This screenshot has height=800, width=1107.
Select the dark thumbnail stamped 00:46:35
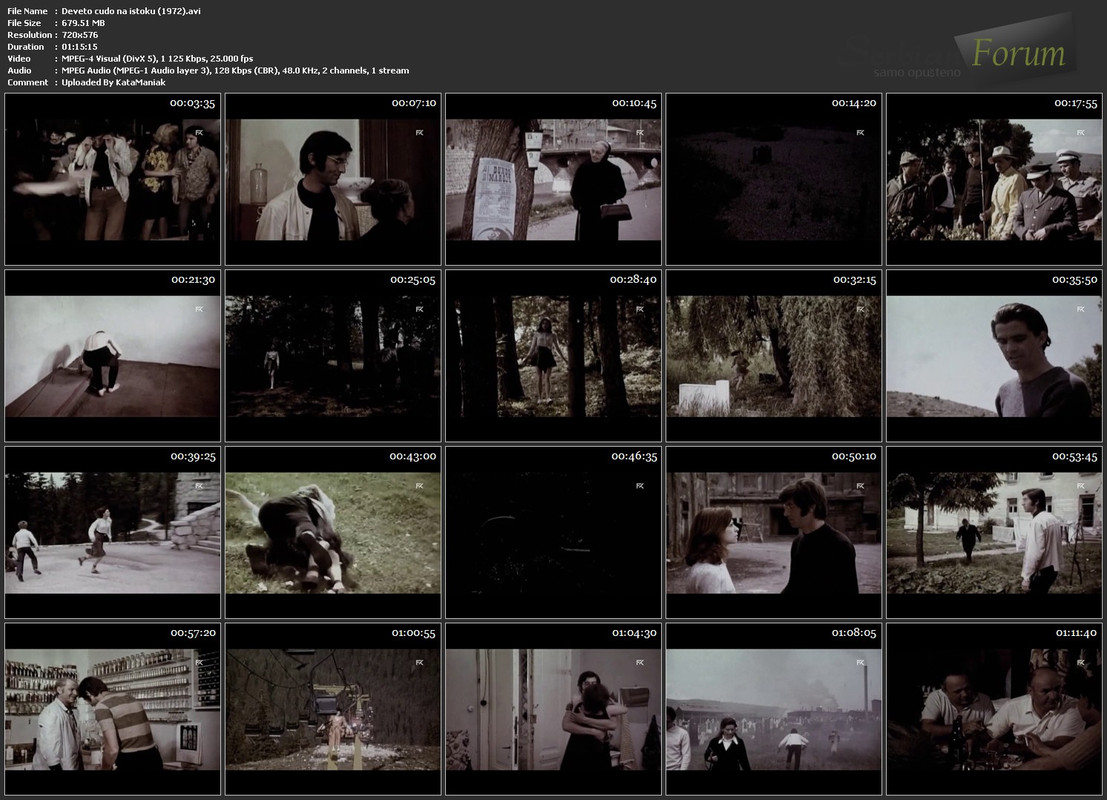553,532
